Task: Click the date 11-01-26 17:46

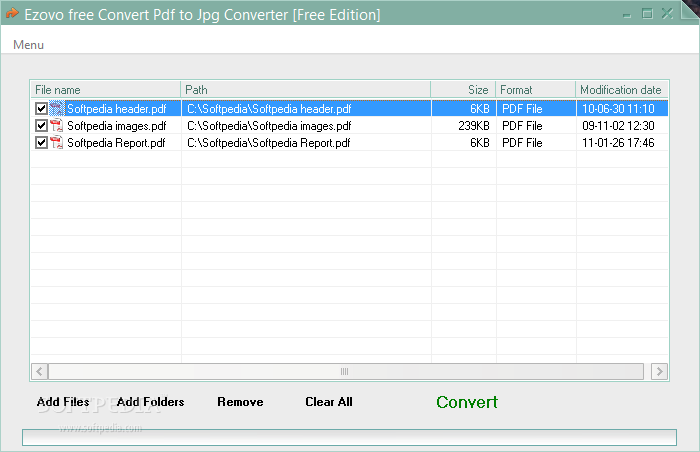Action: point(618,142)
